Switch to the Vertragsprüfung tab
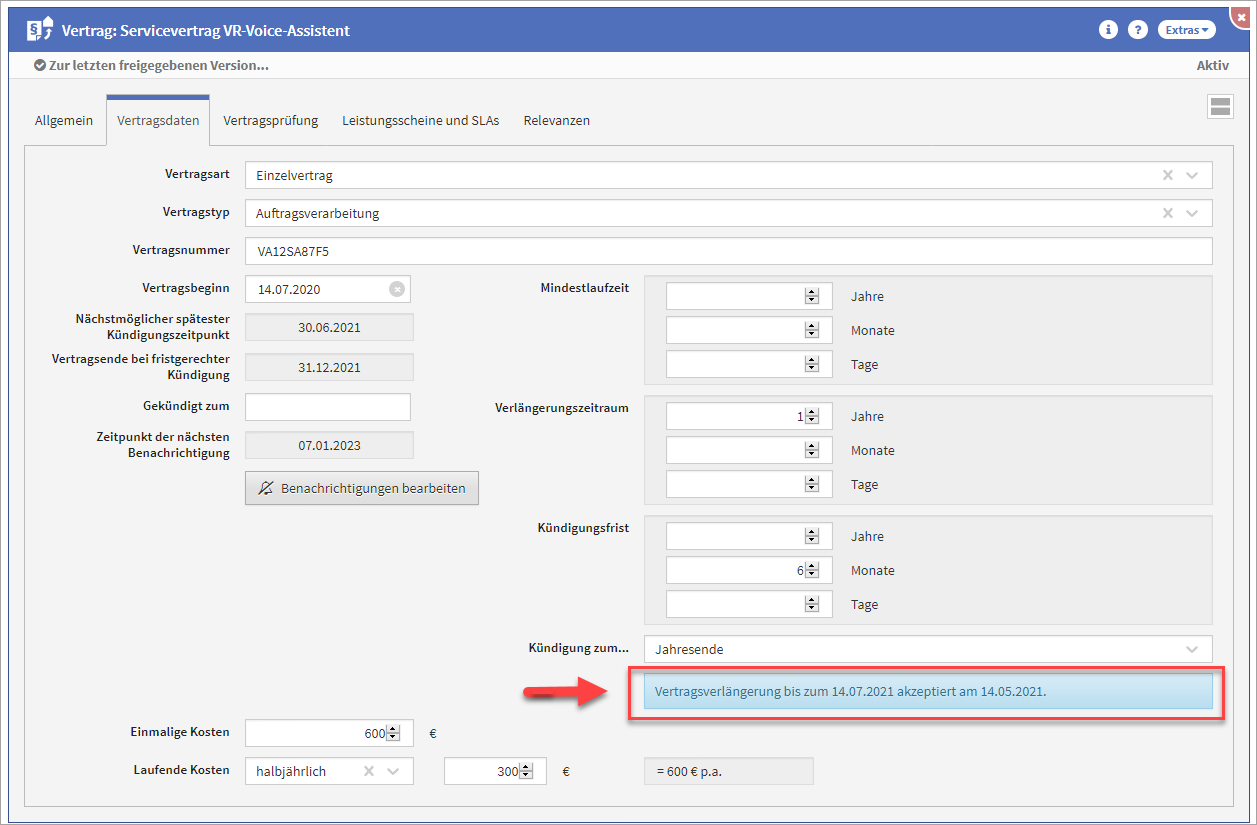The width and height of the screenshot is (1257, 825). (x=270, y=120)
